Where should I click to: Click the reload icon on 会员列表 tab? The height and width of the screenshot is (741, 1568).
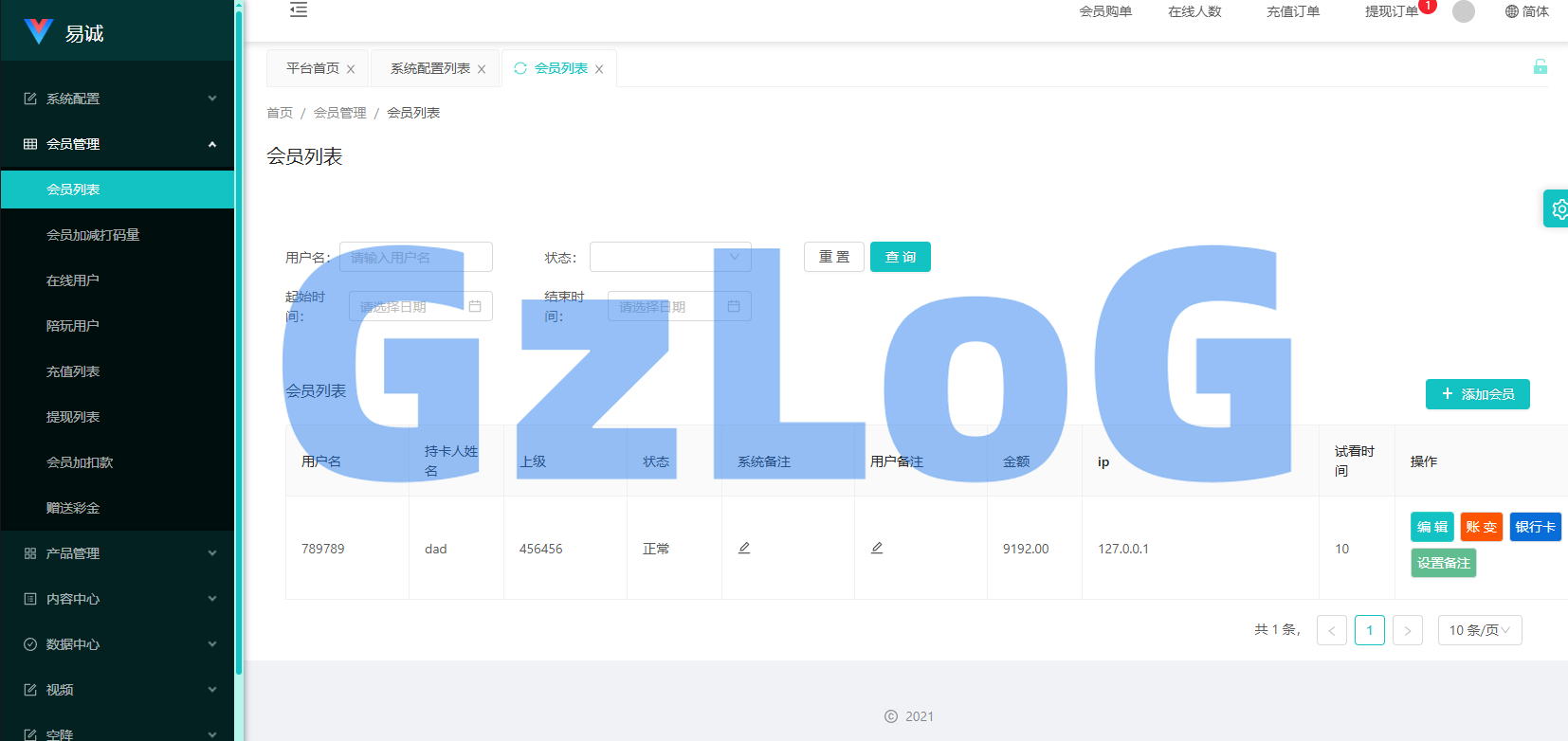click(520, 68)
